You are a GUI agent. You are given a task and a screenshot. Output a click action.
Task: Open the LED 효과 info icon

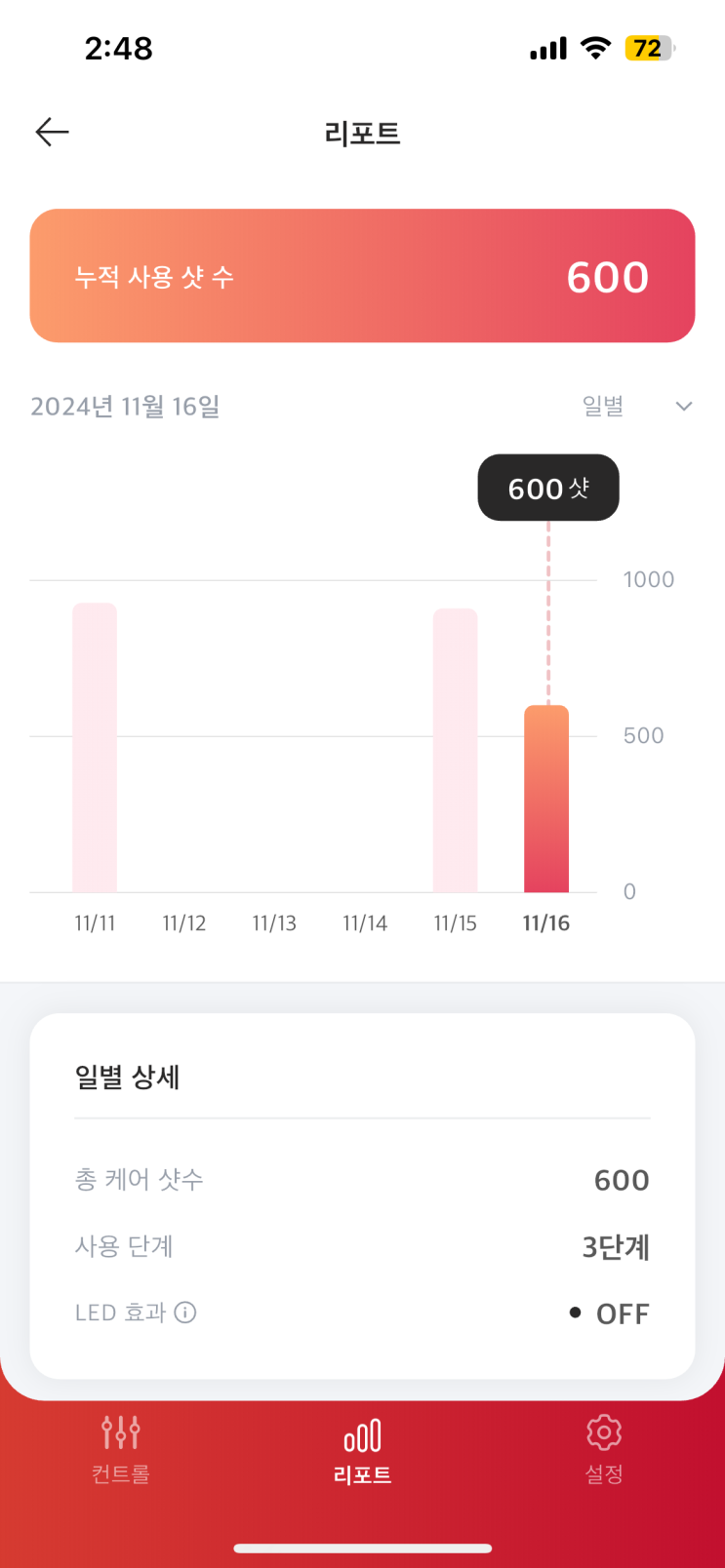coord(185,1313)
